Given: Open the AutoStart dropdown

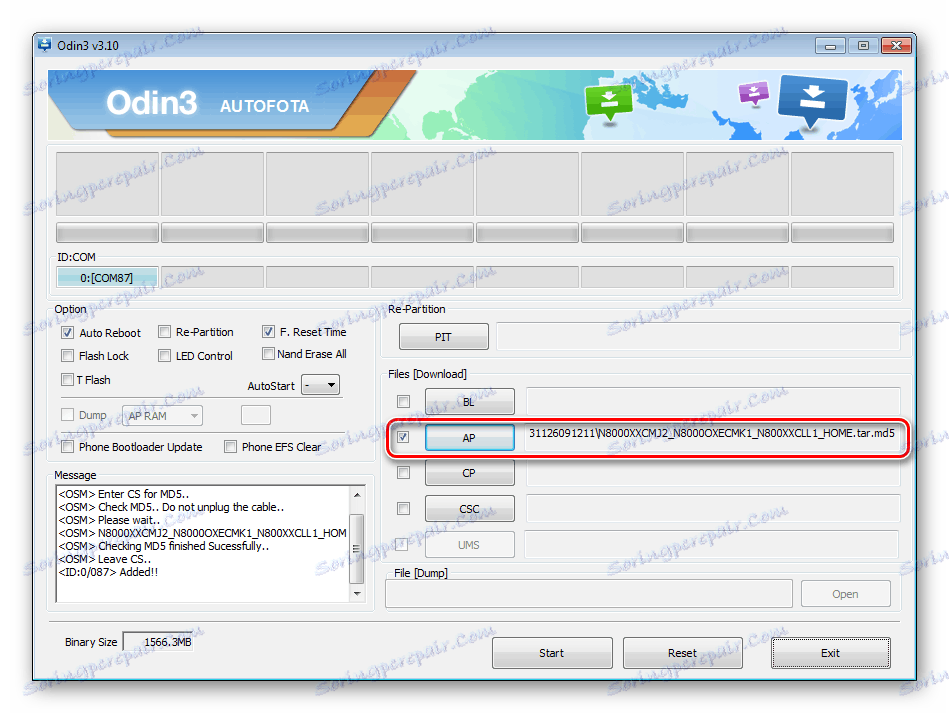Looking at the screenshot, I should click(x=321, y=385).
